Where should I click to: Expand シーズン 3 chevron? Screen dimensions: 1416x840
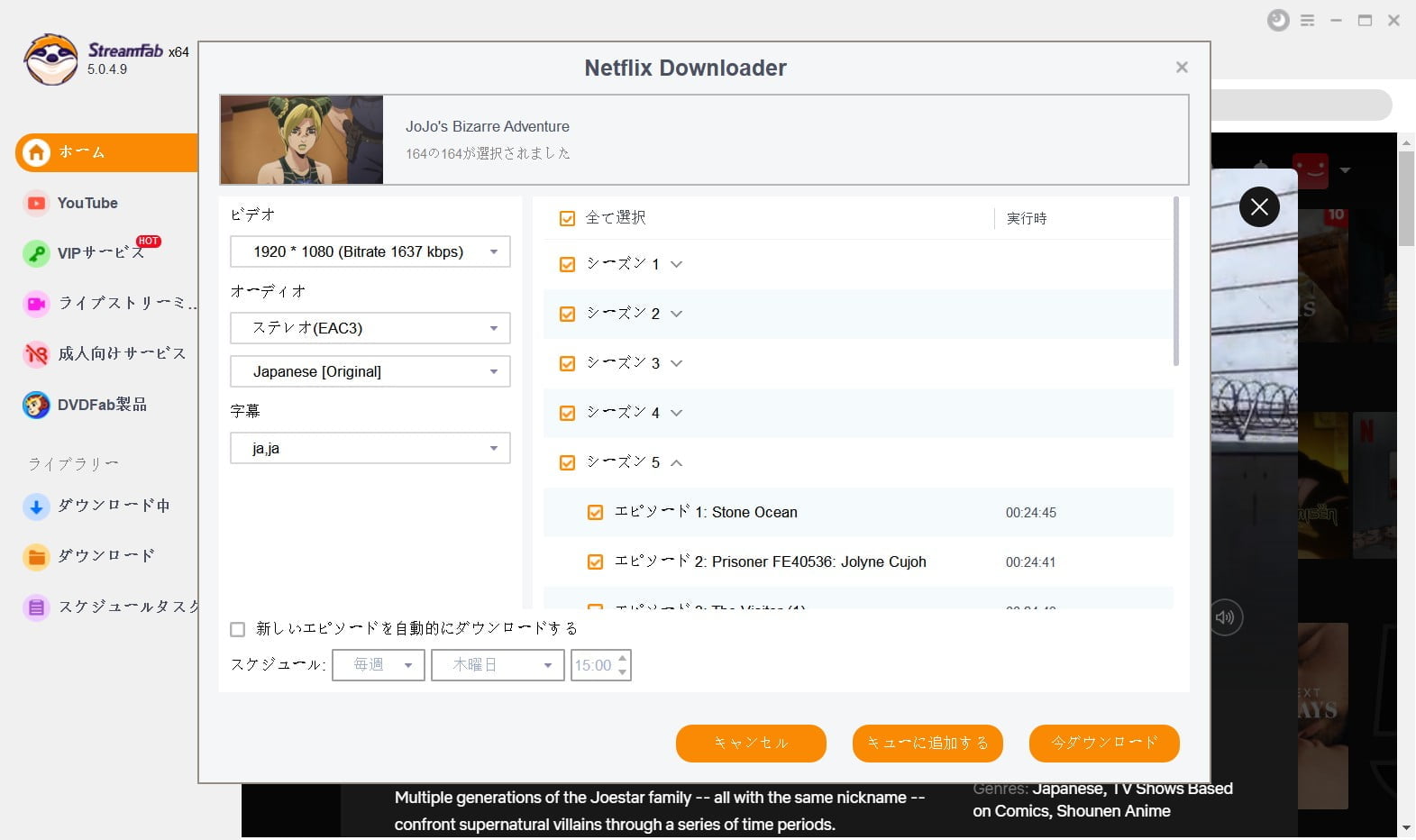pyautogui.click(x=677, y=363)
